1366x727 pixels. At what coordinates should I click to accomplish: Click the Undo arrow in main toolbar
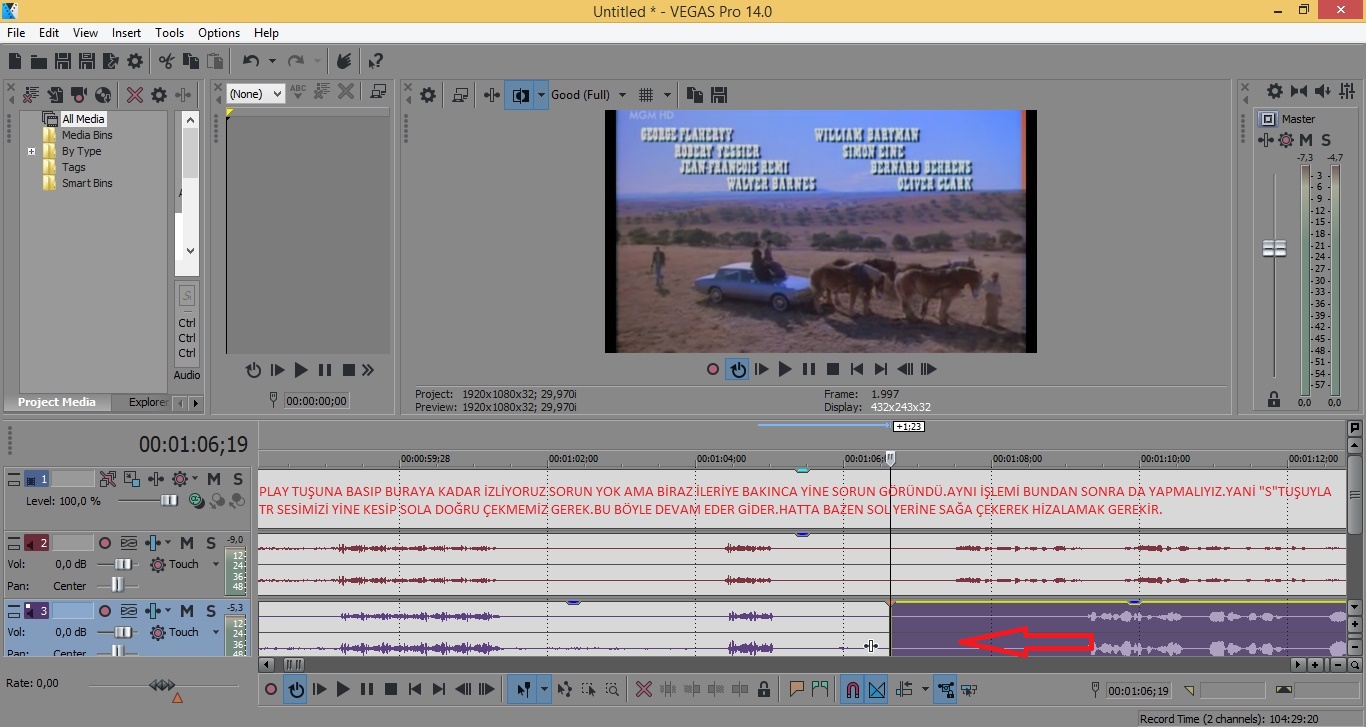[x=250, y=61]
